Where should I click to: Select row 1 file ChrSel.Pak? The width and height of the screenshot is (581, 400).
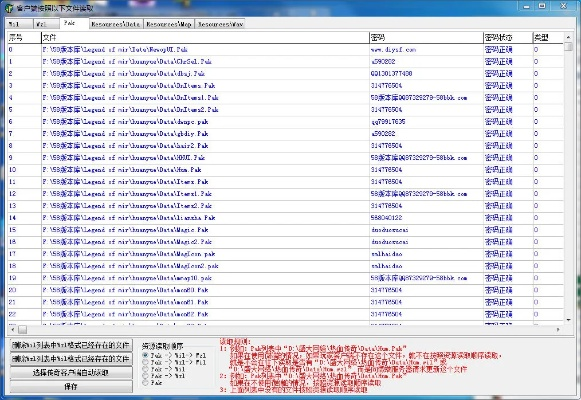coord(127,61)
